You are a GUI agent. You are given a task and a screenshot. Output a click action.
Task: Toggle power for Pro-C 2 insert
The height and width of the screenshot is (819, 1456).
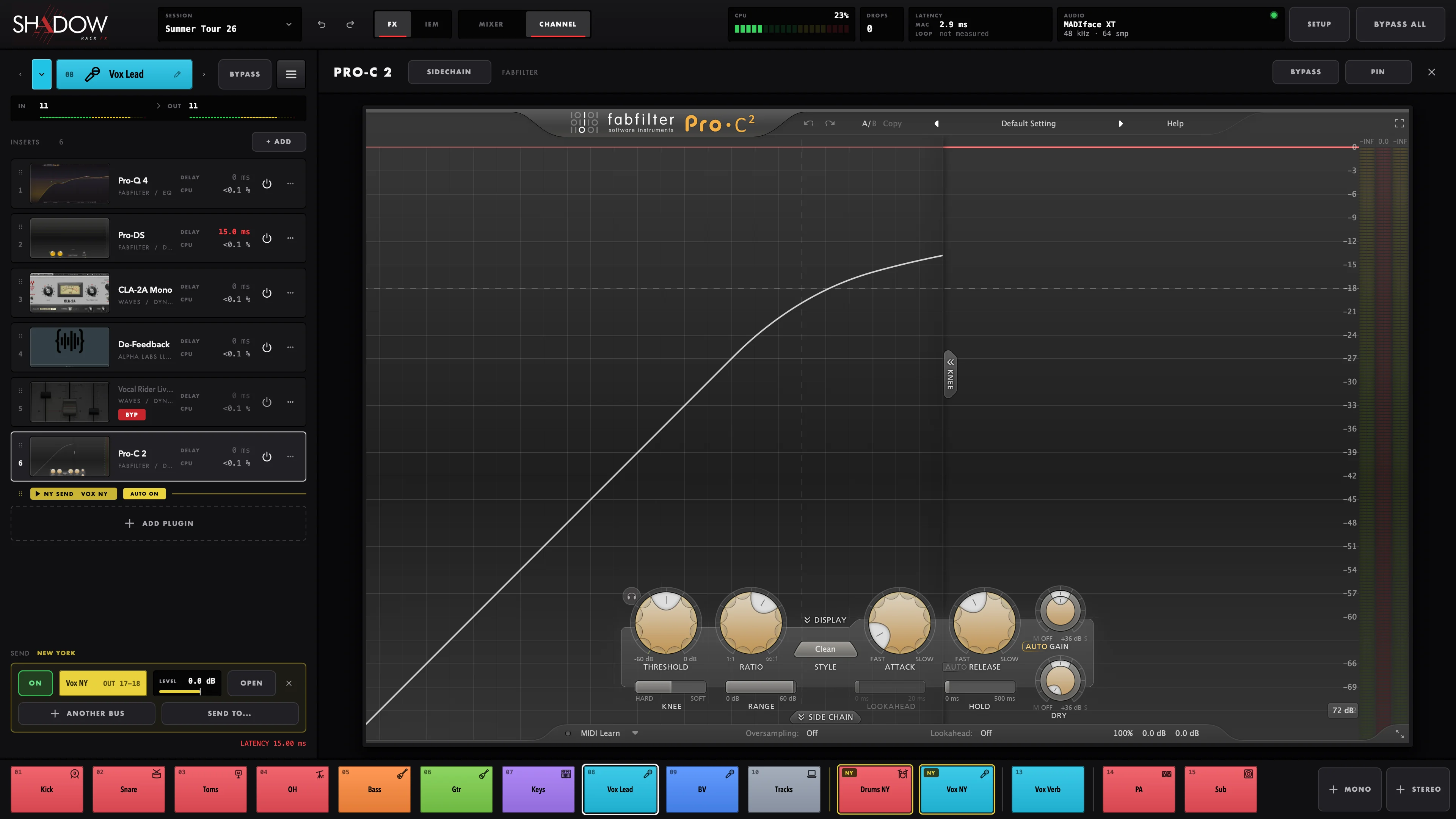pyautogui.click(x=267, y=457)
